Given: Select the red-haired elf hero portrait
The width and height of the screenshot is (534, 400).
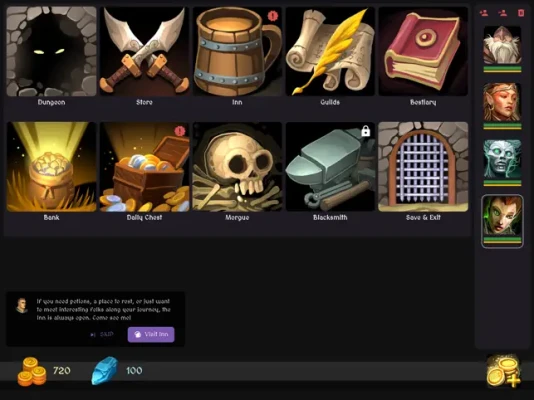Looking at the screenshot, I should pos(502,102).
